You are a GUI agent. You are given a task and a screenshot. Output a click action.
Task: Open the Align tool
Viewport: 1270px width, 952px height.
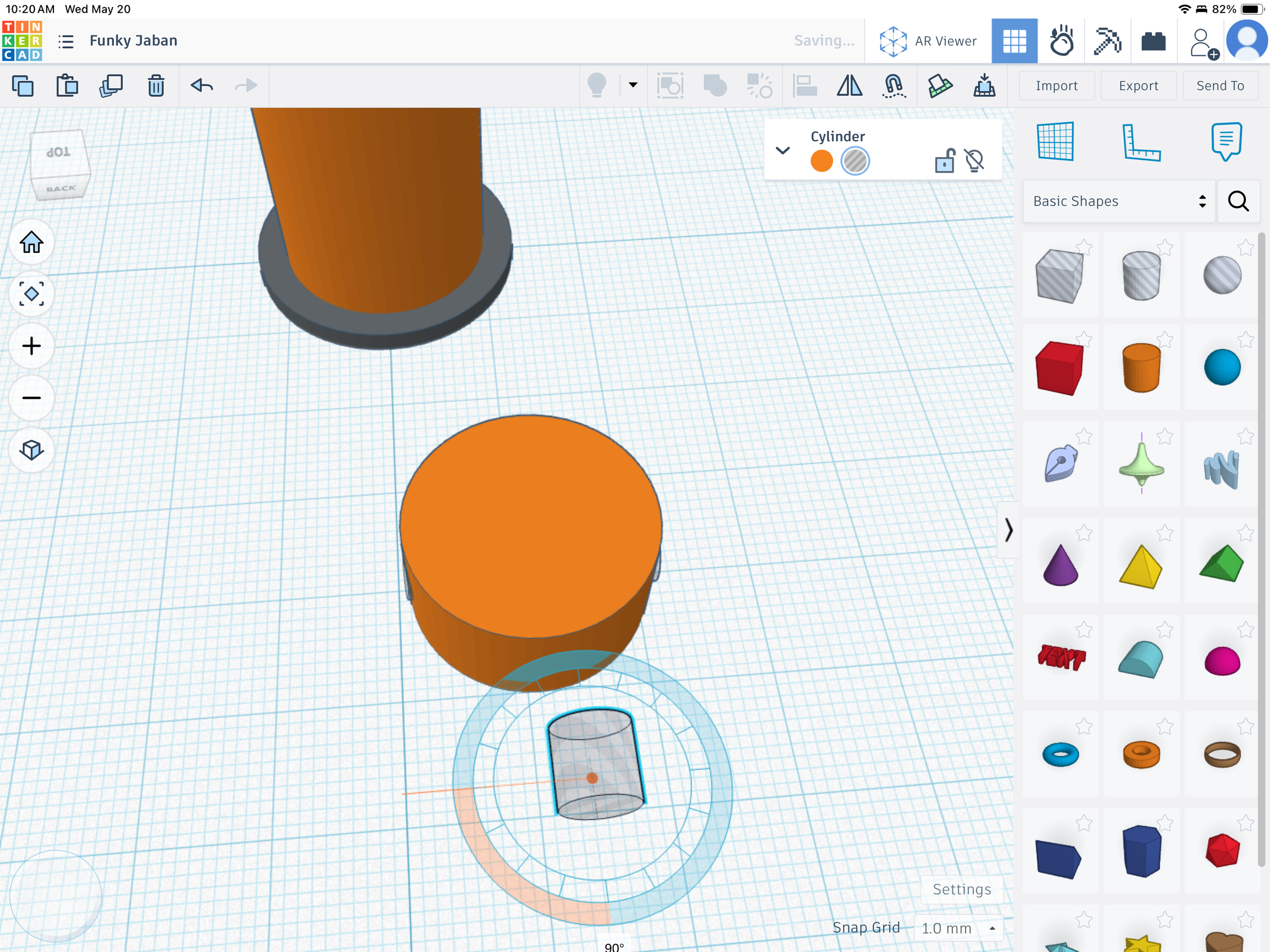tap(805, 86)
